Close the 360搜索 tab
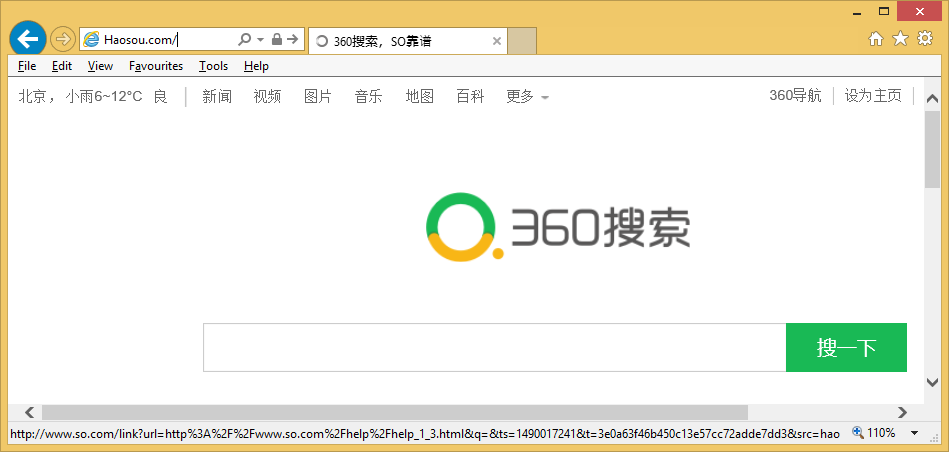The image size is (949, 454). coord(497,41)
